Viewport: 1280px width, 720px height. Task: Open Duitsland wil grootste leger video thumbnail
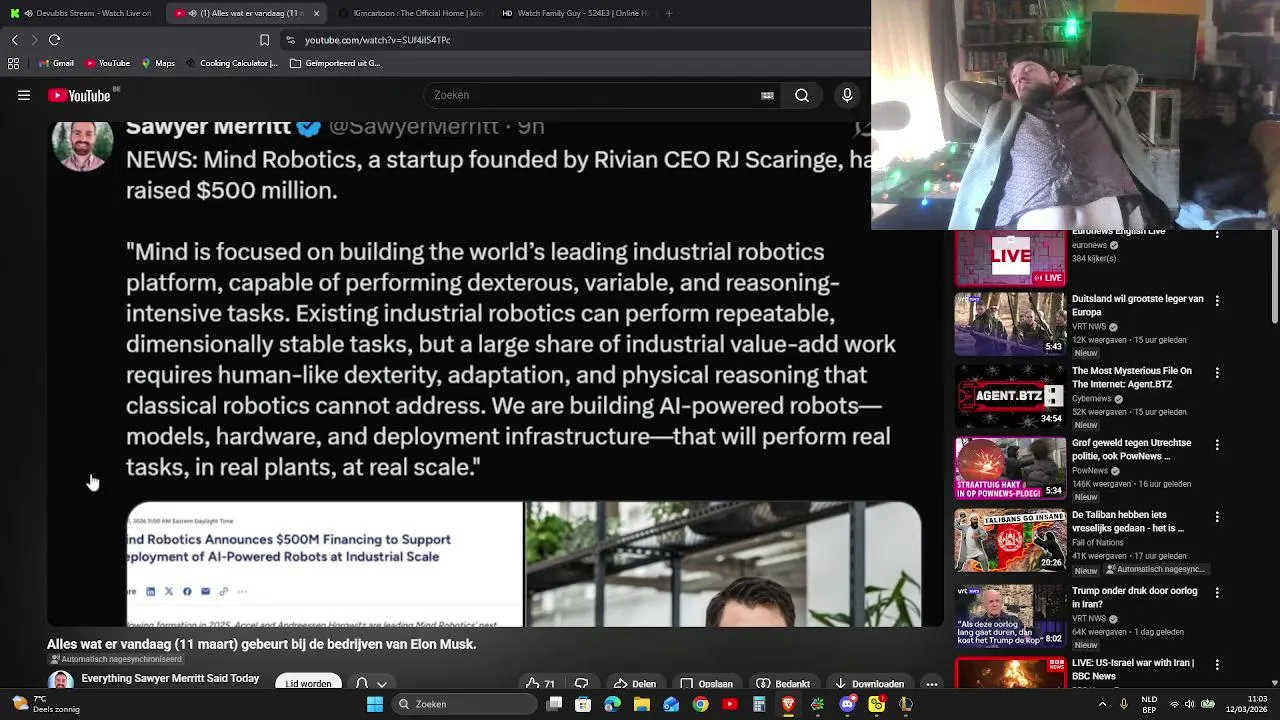[1010, 324]
